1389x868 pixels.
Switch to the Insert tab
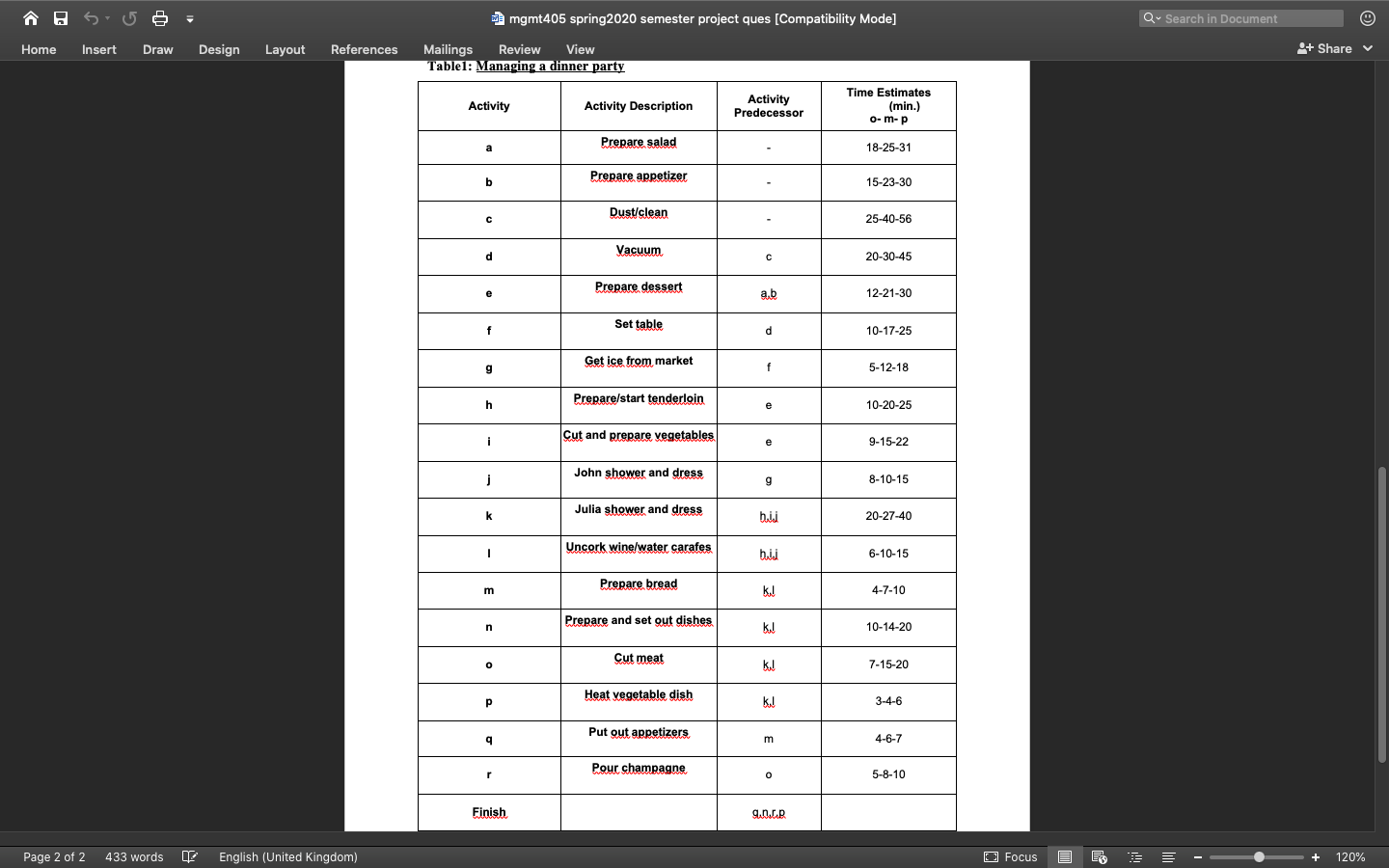click(x=99, y=49)
